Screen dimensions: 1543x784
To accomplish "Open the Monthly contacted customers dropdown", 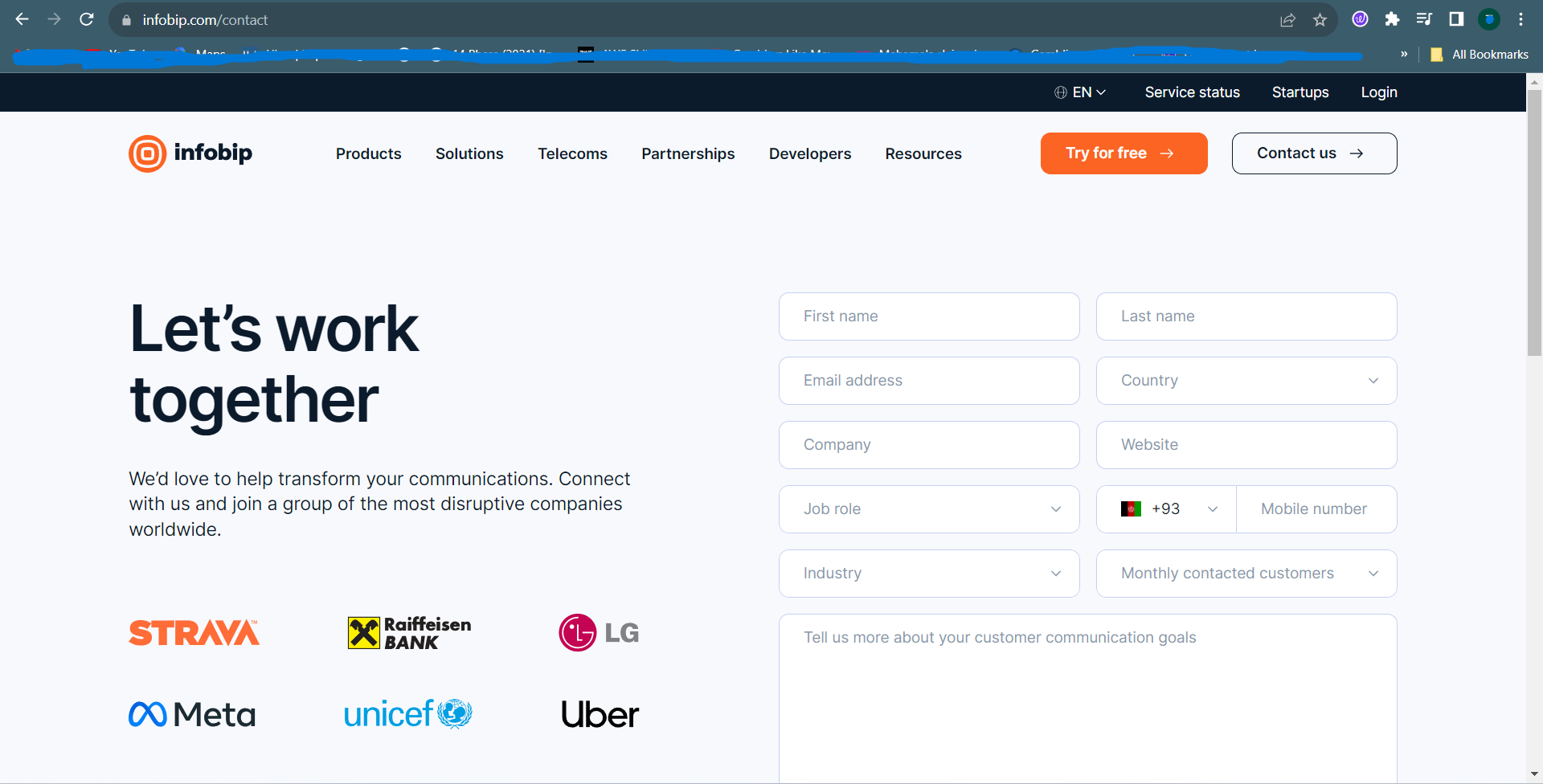I will 1246,574.
